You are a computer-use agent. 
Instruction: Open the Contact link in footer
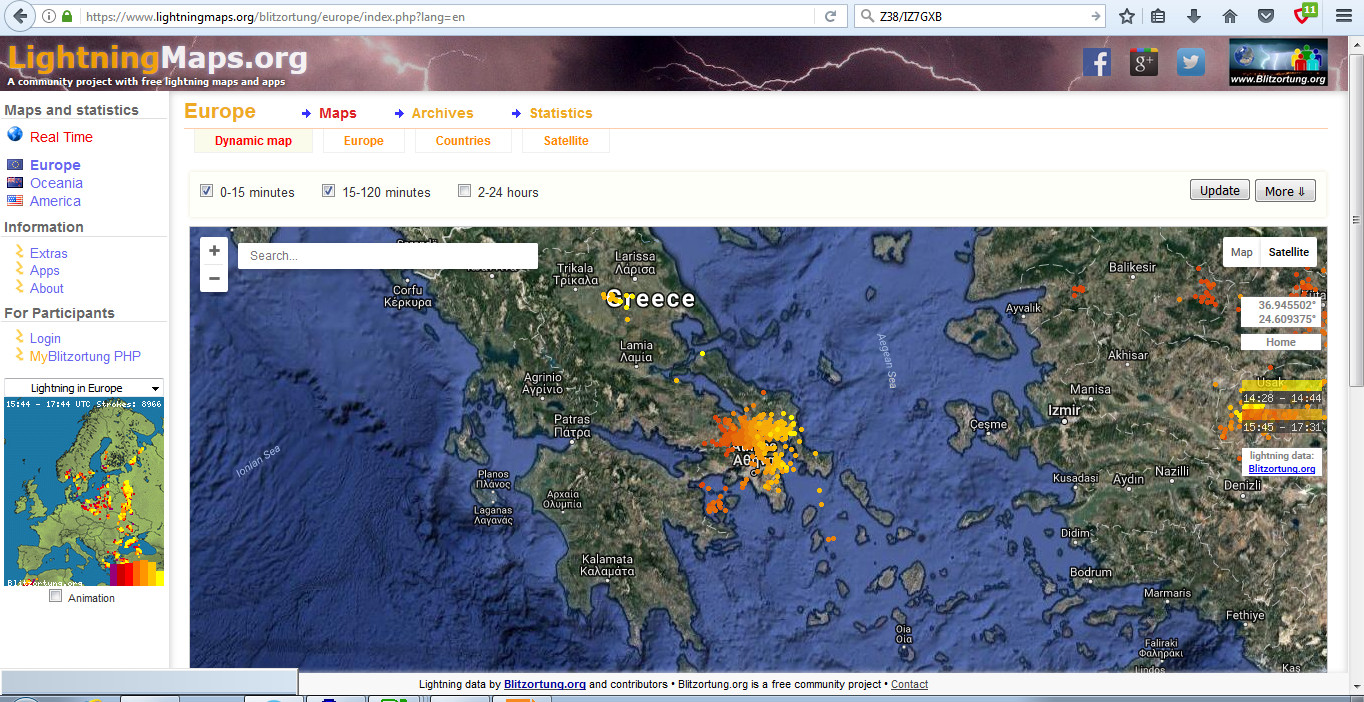pyautogui.click(x=909, y=684)
